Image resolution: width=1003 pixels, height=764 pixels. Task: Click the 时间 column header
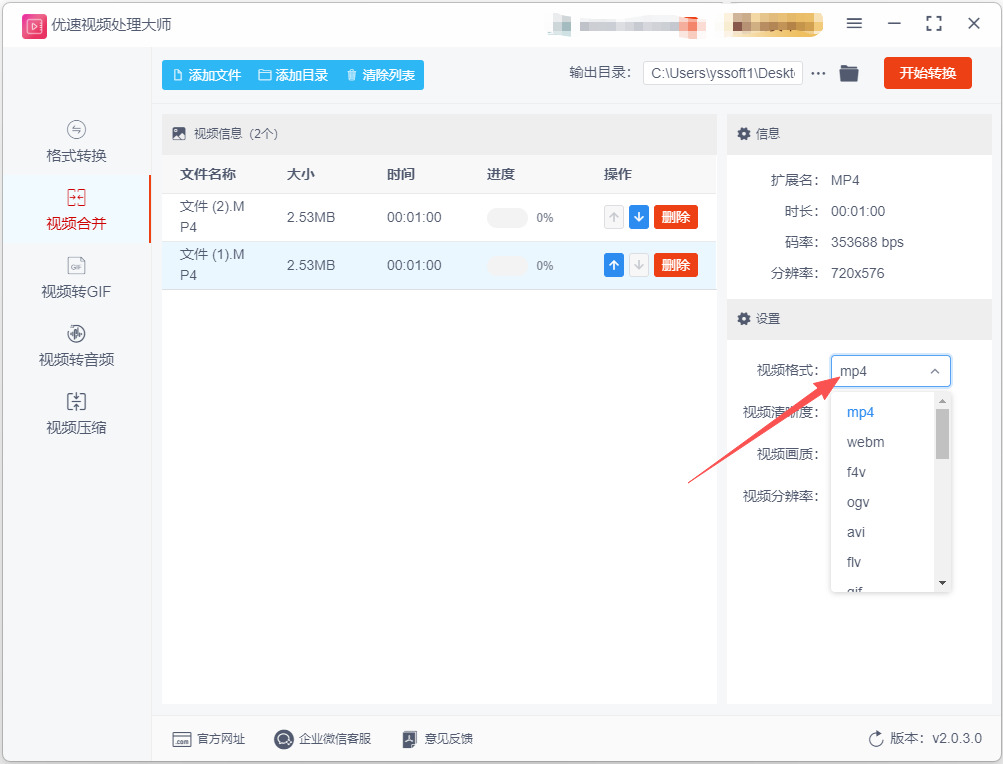tap(400, 174)
